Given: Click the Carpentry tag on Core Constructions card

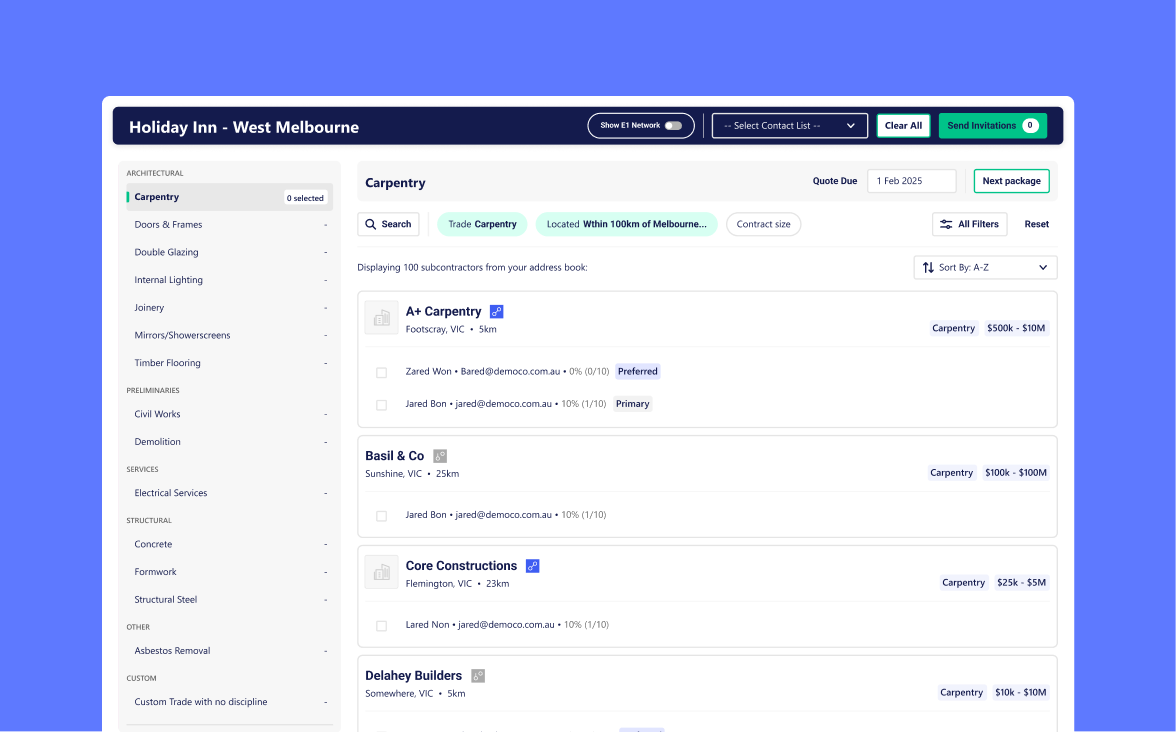Looking at the screenshot, I should (963, 583).
